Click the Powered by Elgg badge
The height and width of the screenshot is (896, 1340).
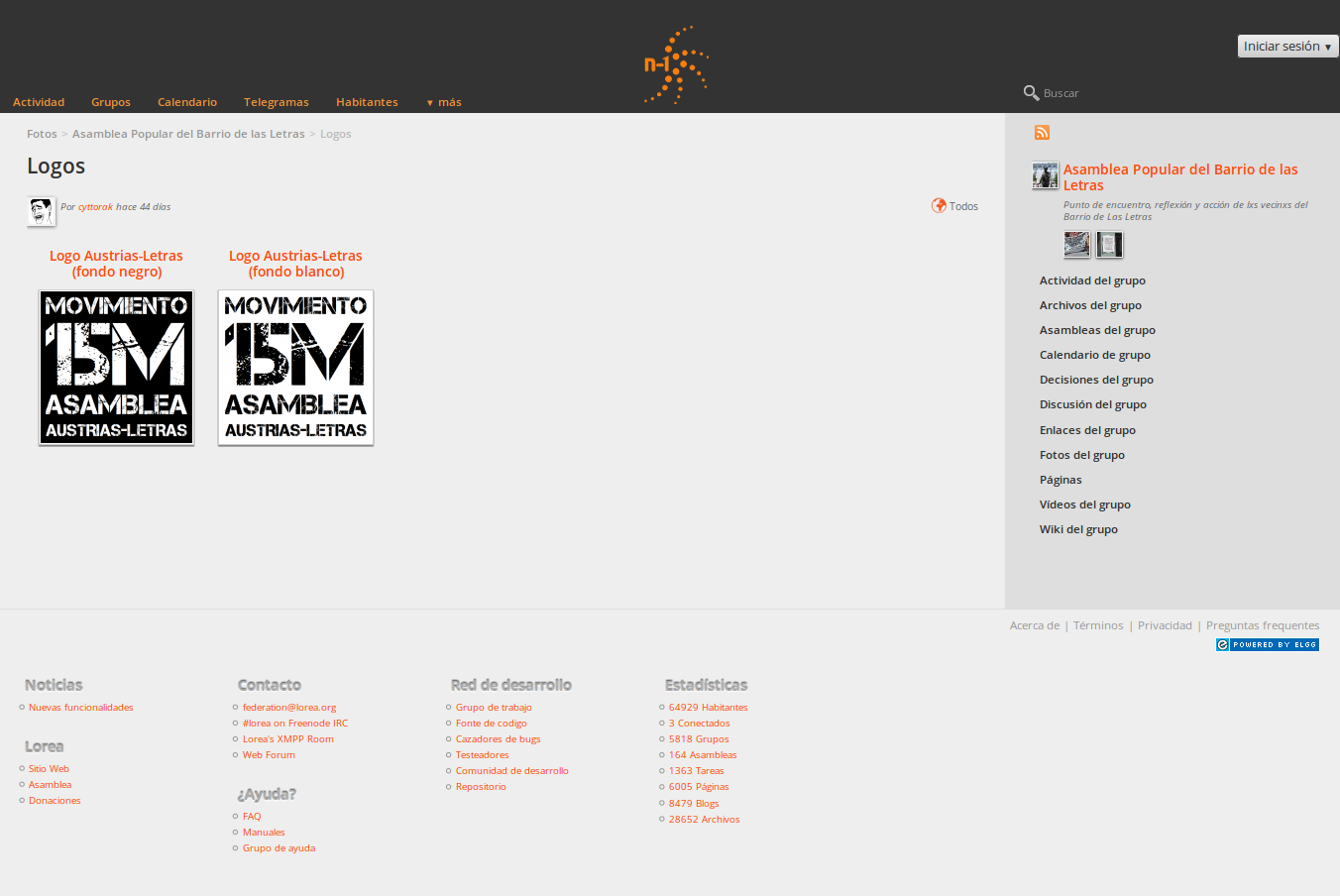point(1268,644)
